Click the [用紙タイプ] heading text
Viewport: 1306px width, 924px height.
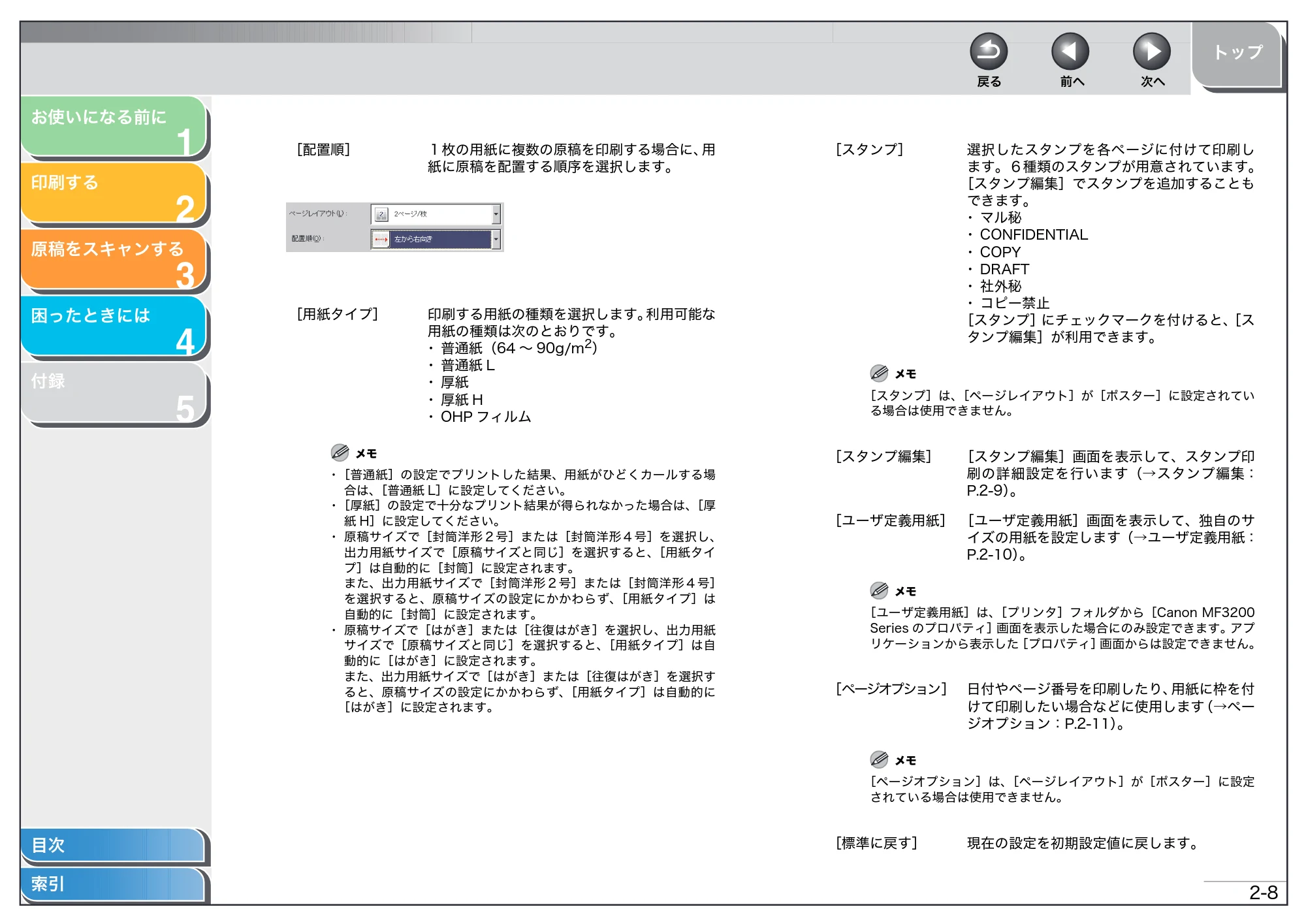pos(337,314)
